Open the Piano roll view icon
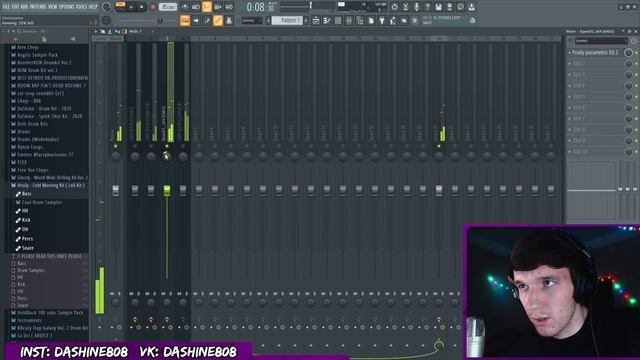The image size is (640, 360). click(327, 21)
